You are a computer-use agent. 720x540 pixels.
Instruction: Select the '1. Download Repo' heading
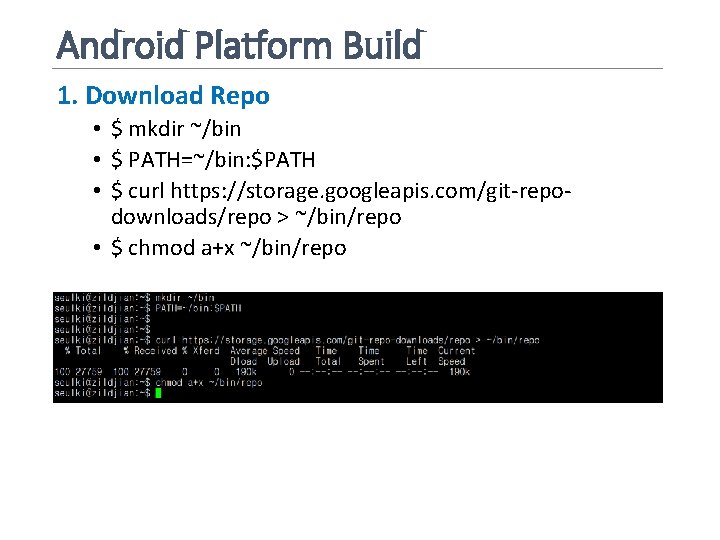point(163,96)
